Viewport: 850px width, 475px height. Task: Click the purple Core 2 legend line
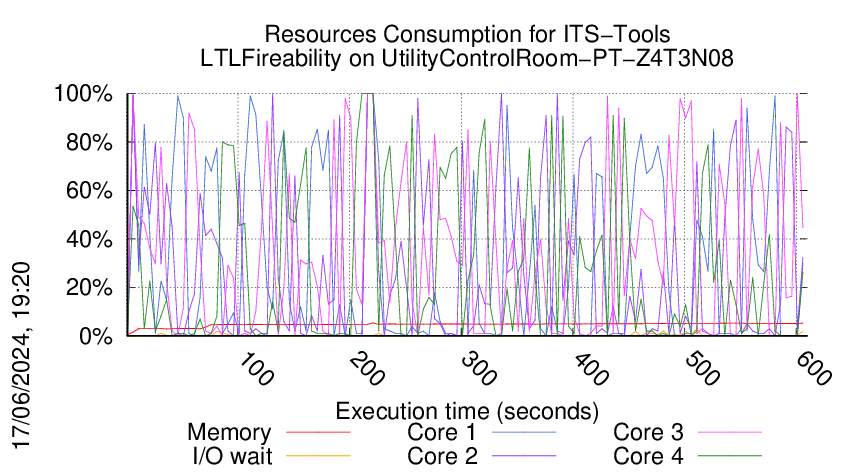coord(524,456)
